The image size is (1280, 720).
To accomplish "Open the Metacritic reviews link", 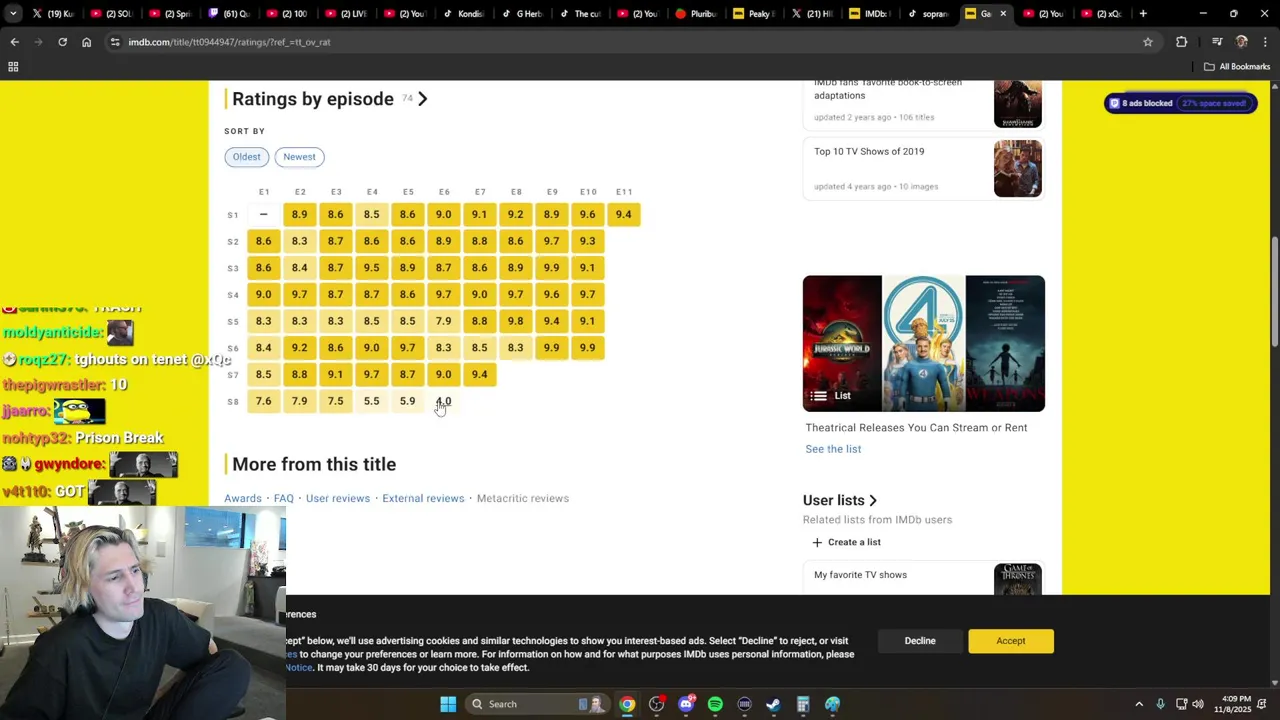I will [x=523, y=498].
